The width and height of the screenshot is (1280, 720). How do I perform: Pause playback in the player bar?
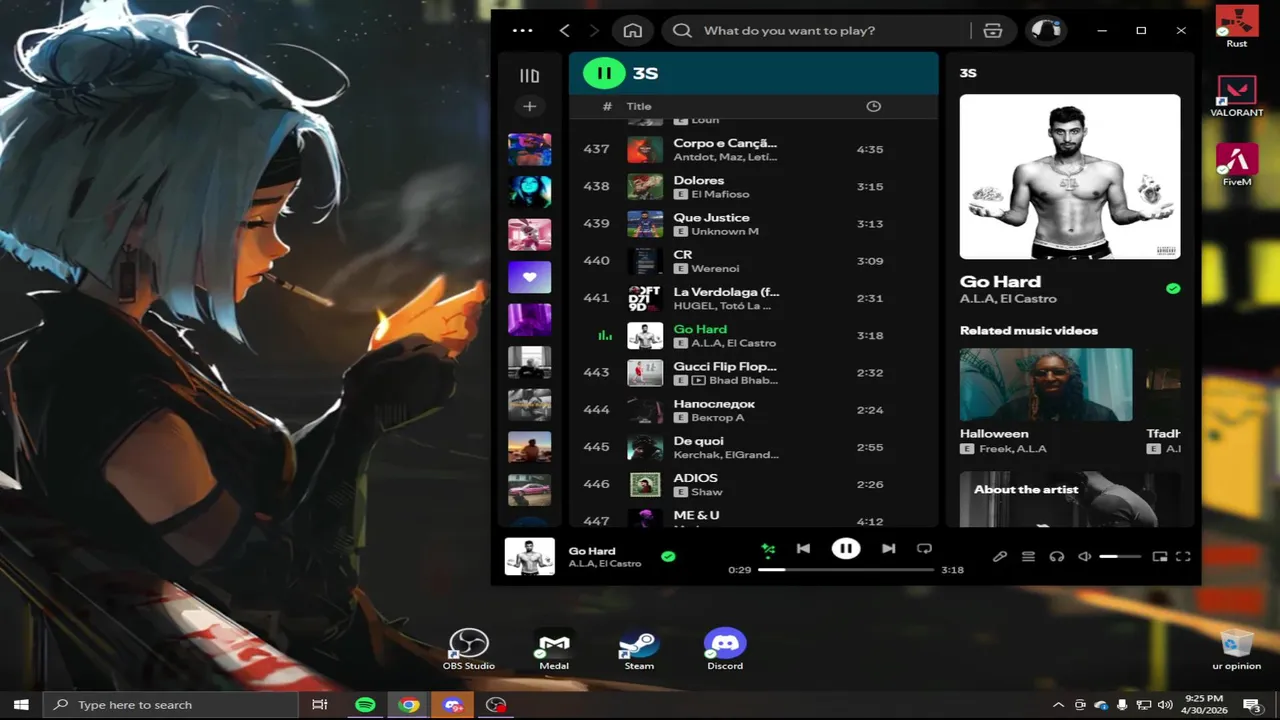click(846, 548)
